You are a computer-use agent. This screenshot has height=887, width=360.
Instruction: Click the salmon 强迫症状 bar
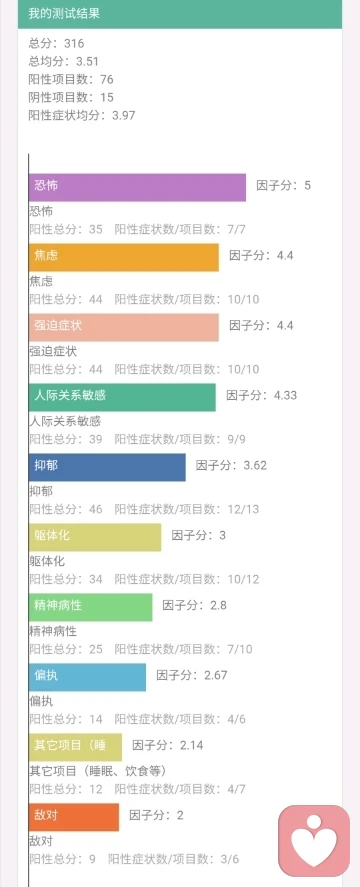click(124, 328)
